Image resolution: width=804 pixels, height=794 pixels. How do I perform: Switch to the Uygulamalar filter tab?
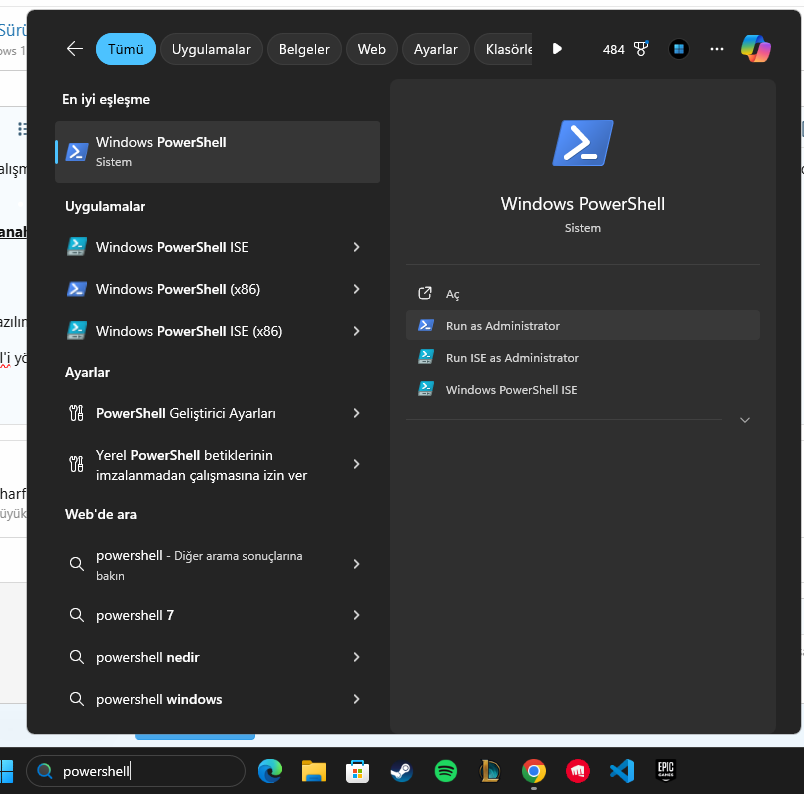pos(211,49)
